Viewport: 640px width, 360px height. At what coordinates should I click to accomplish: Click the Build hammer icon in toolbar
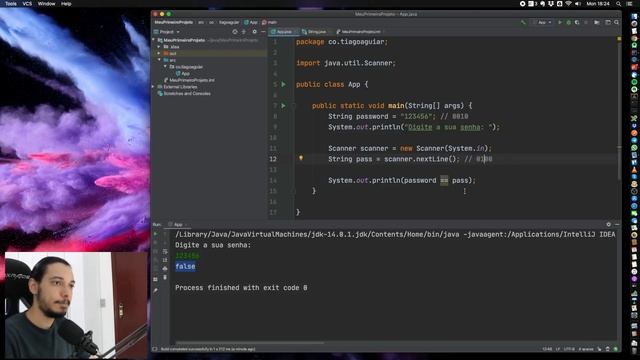[523, 22]
